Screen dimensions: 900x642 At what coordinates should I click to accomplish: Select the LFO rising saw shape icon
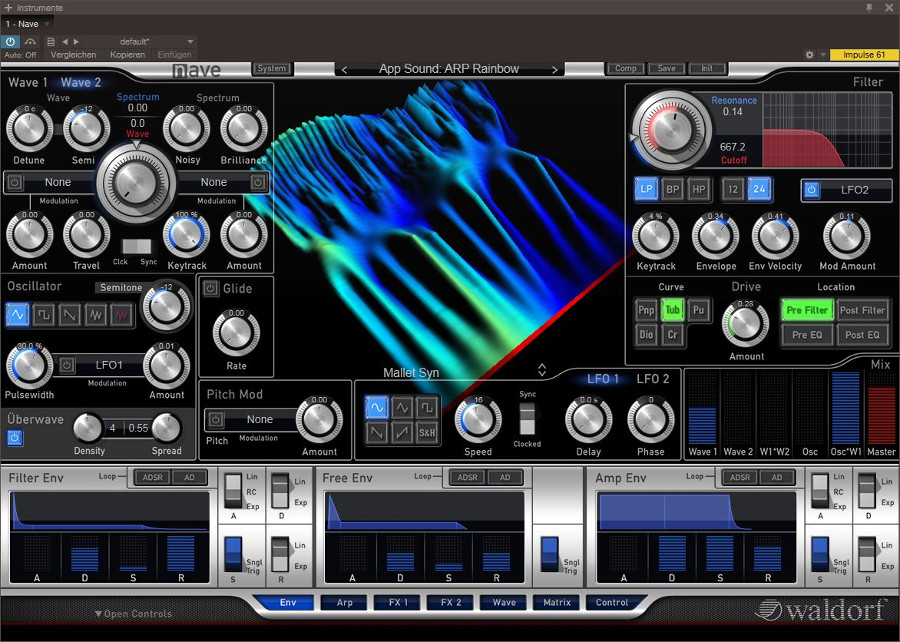(x=402, y=432)
